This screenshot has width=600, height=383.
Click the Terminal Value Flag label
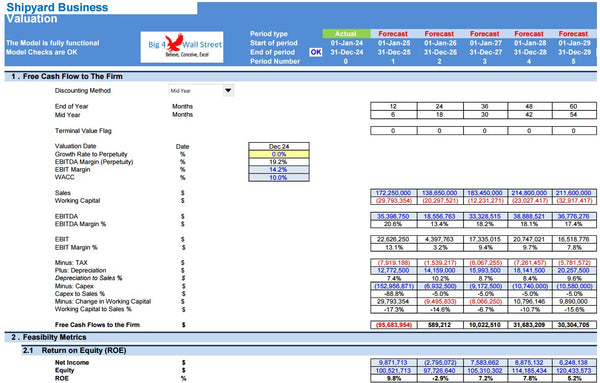83,131
